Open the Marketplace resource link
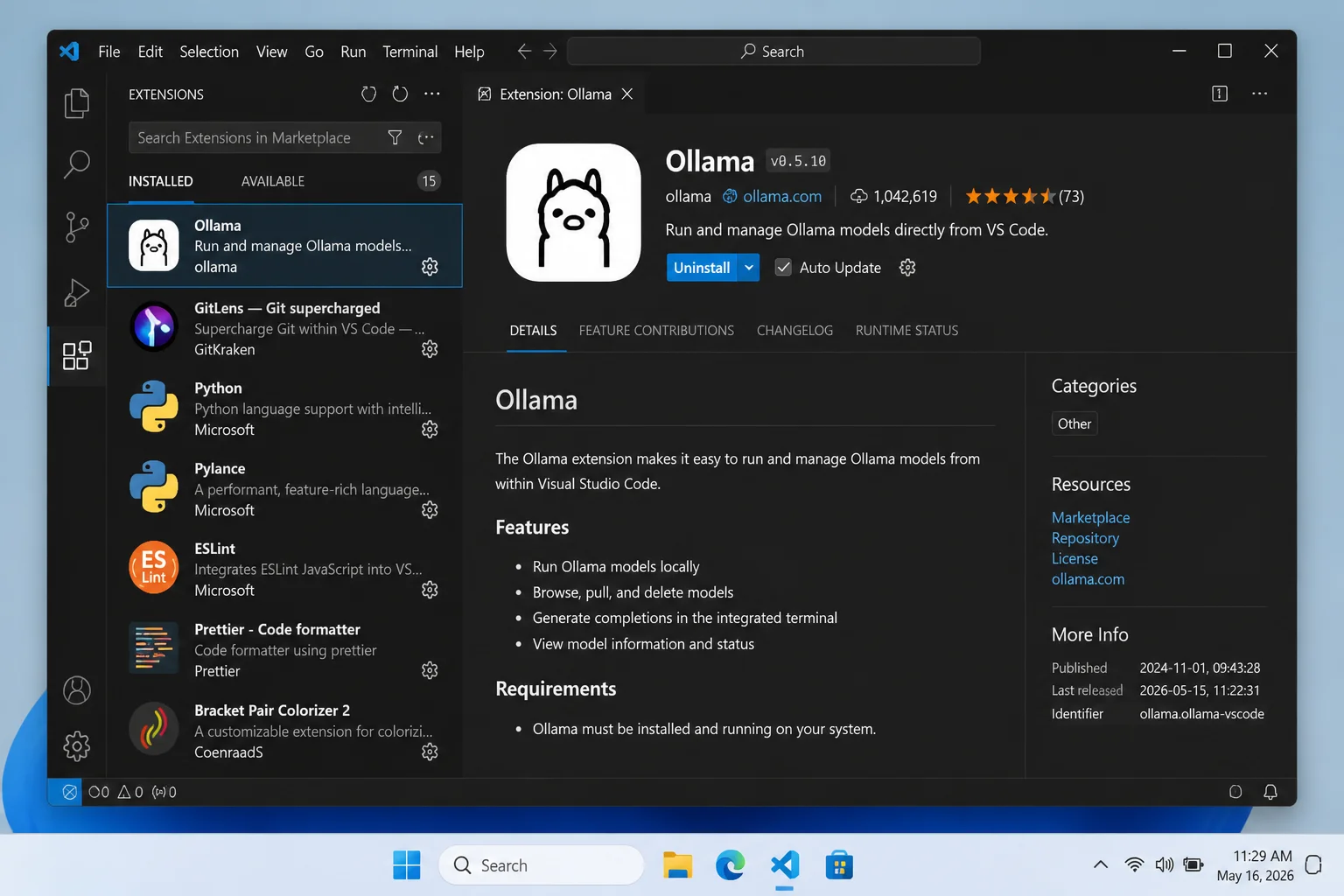1344x896 pixels. coord(1090,517)
